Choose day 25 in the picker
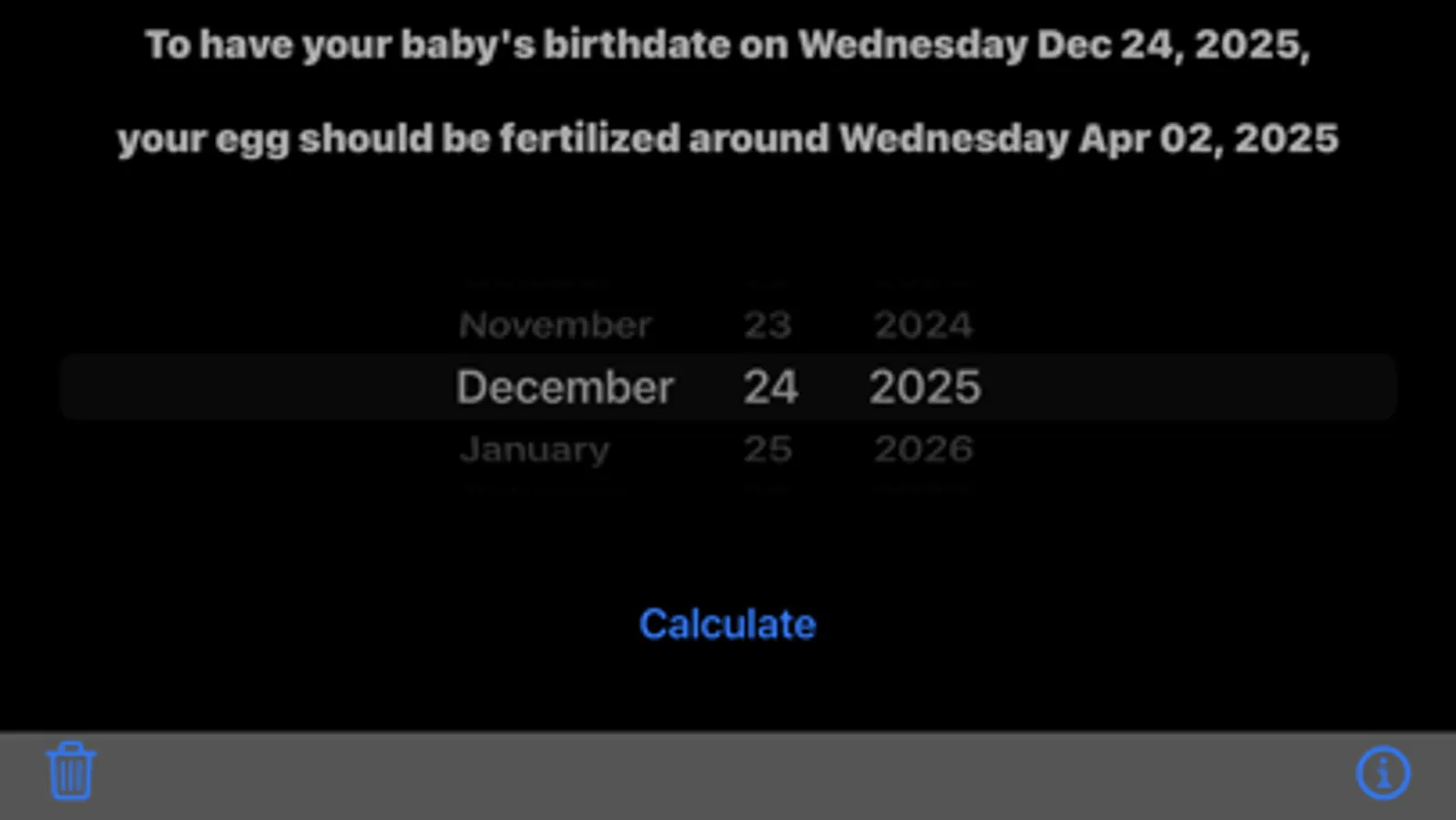This screenshot has height=820, width=1456. 768,449
